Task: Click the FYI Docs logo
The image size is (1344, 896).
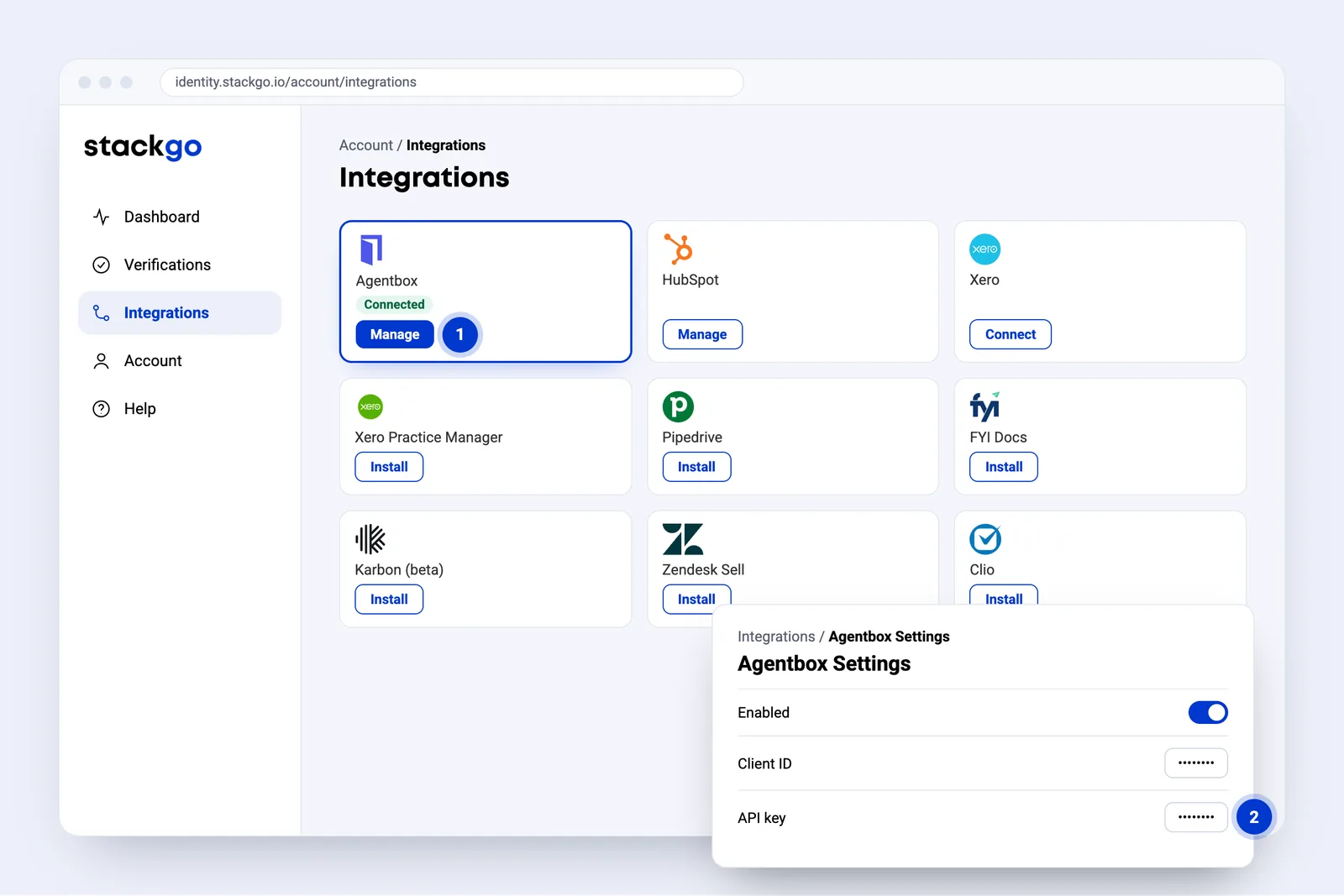Action: 984,406
